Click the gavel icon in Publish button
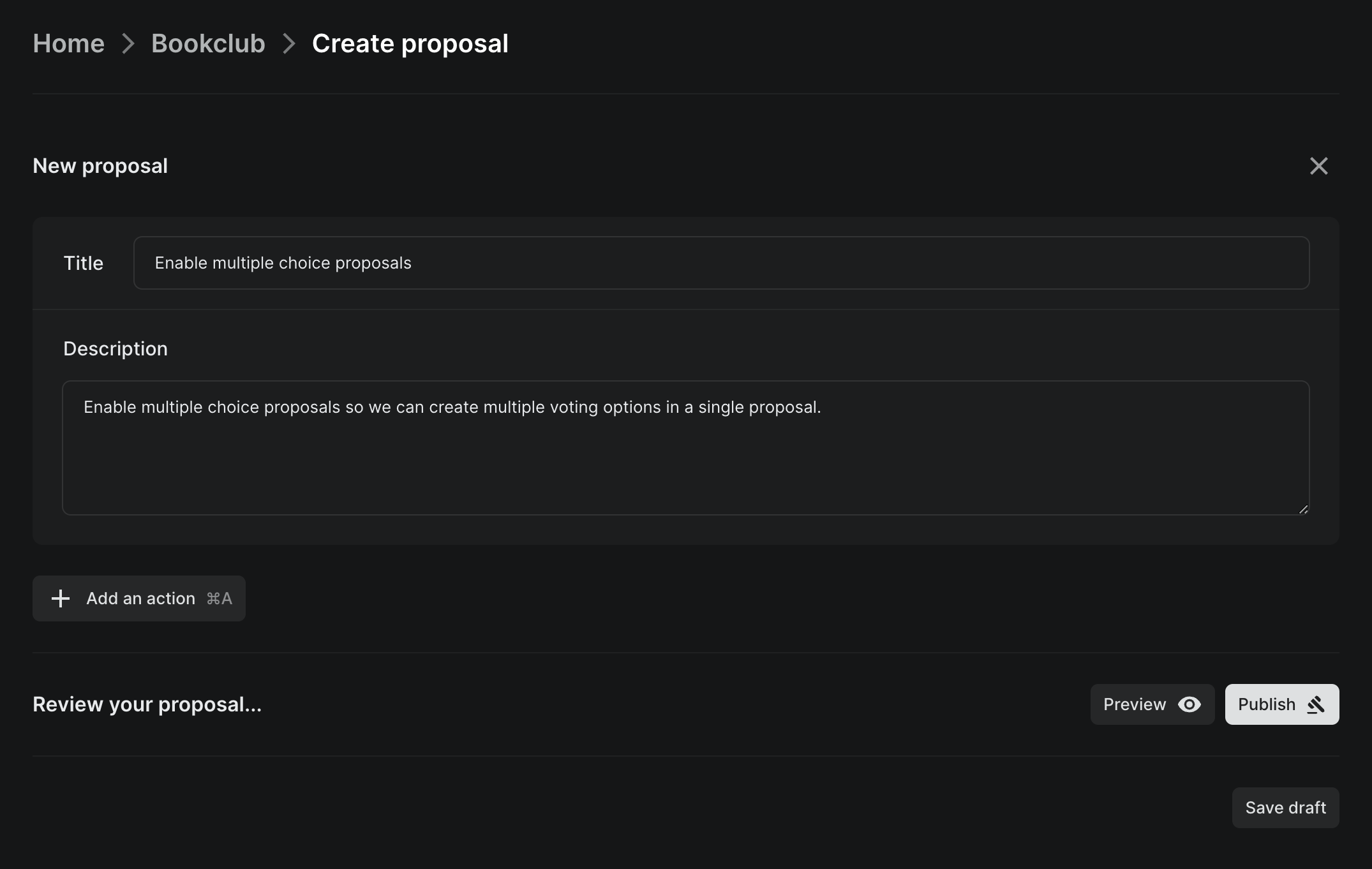 point(1316,704)
